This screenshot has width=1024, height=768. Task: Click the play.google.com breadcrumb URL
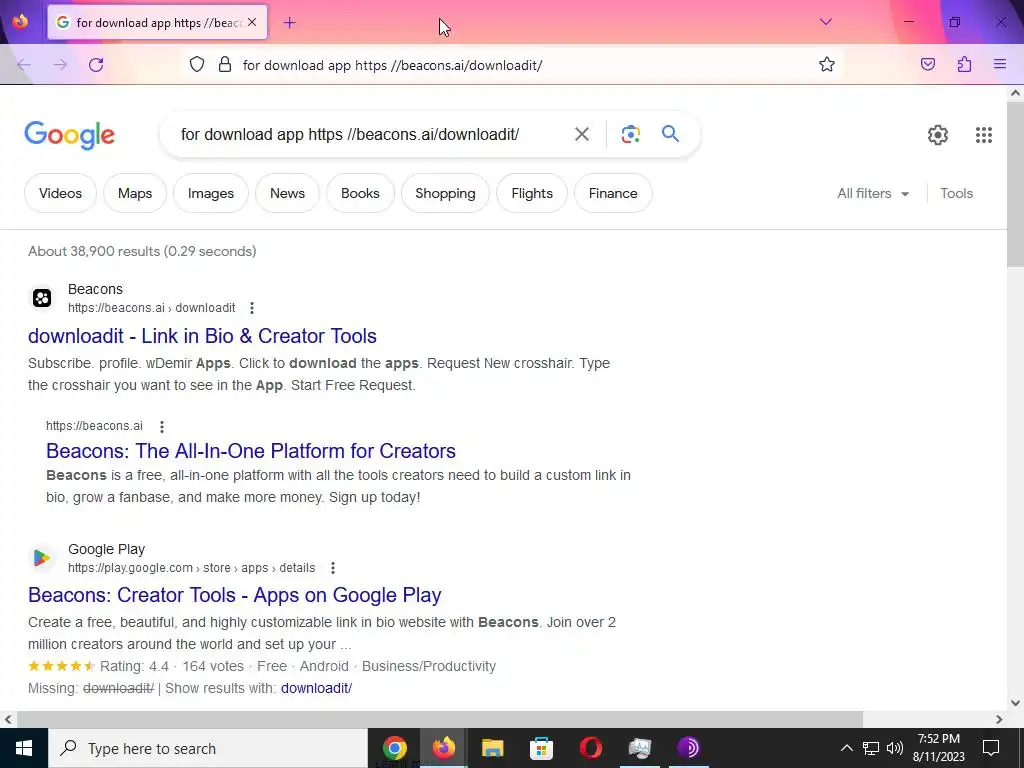coord(191,568)
